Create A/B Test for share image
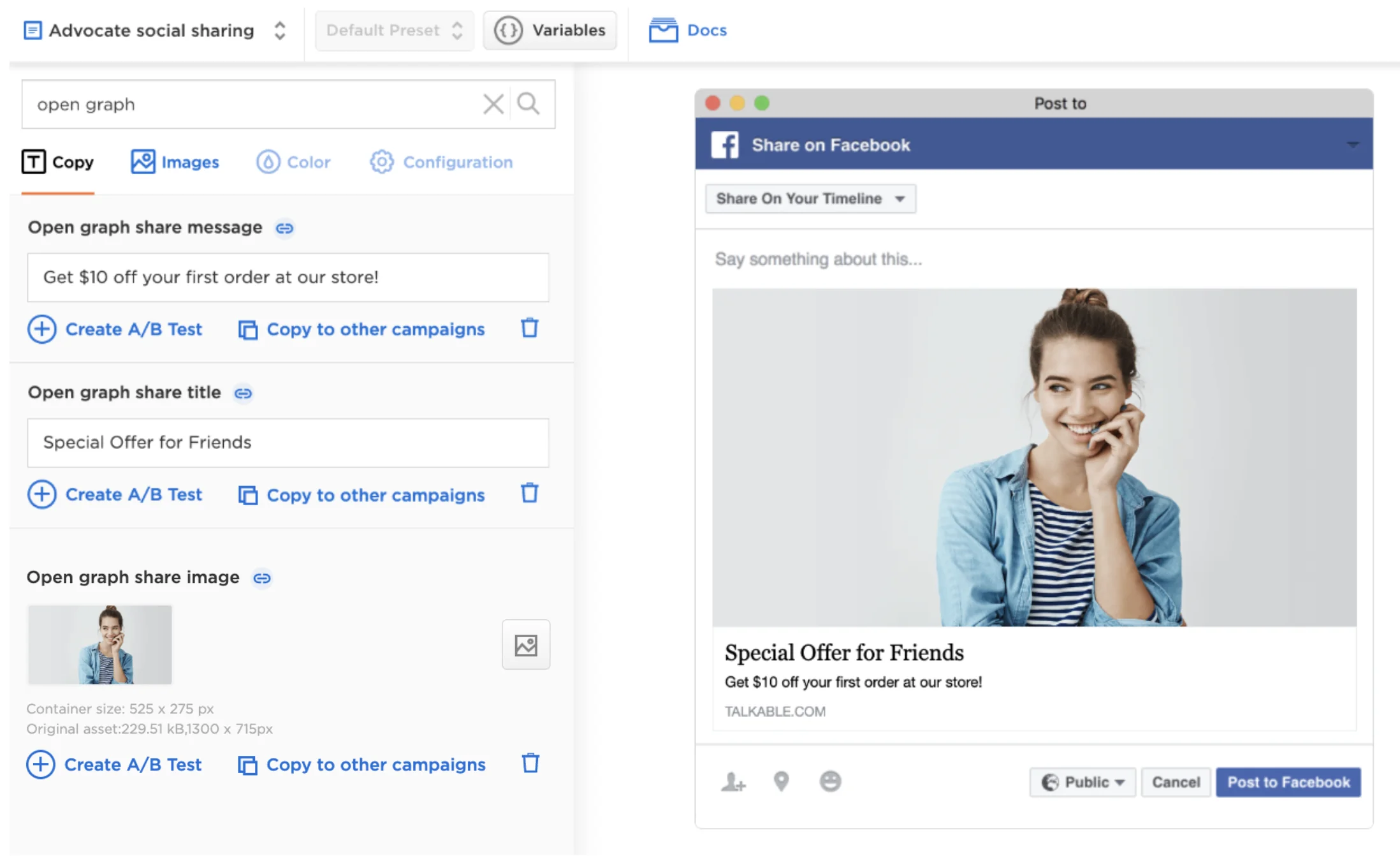 tap(114, 764)
